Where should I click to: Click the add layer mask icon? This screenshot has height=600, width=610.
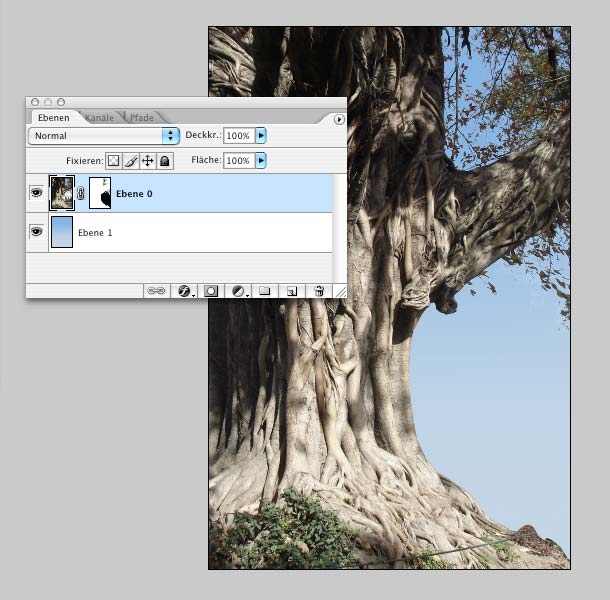211,291
